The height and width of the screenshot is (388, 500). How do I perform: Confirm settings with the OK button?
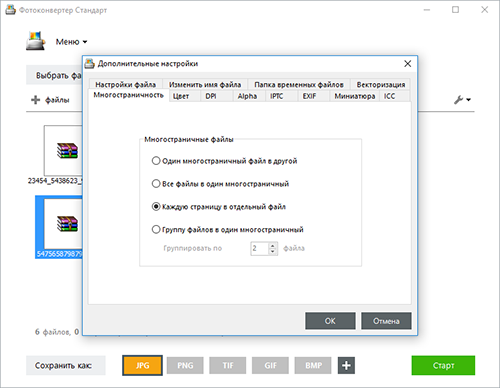pos(330,321)
